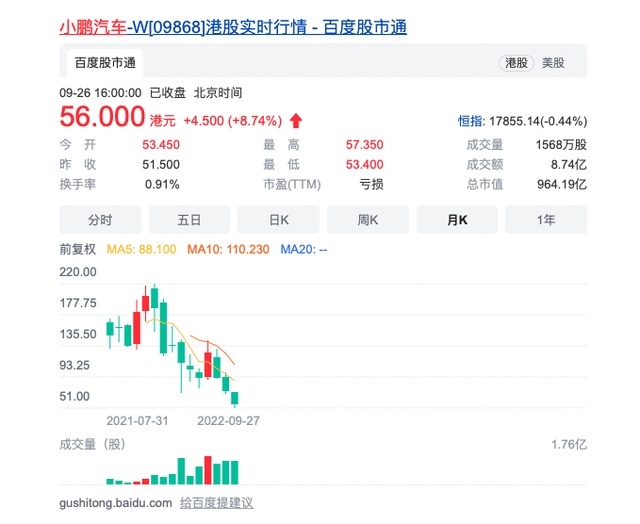This screenshot has width=640, height=524.
Task: Click the 今开 value 53.450
Action: pyautogui.click(x=161, y=144)
